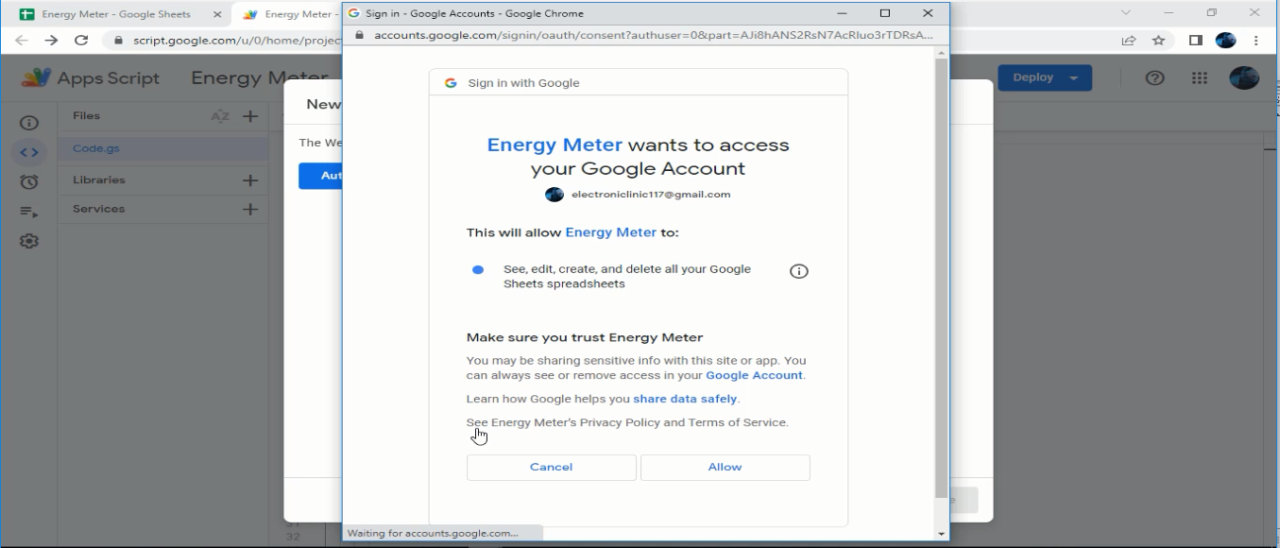Reload page in main Chrome window

(x=82, y=41)
